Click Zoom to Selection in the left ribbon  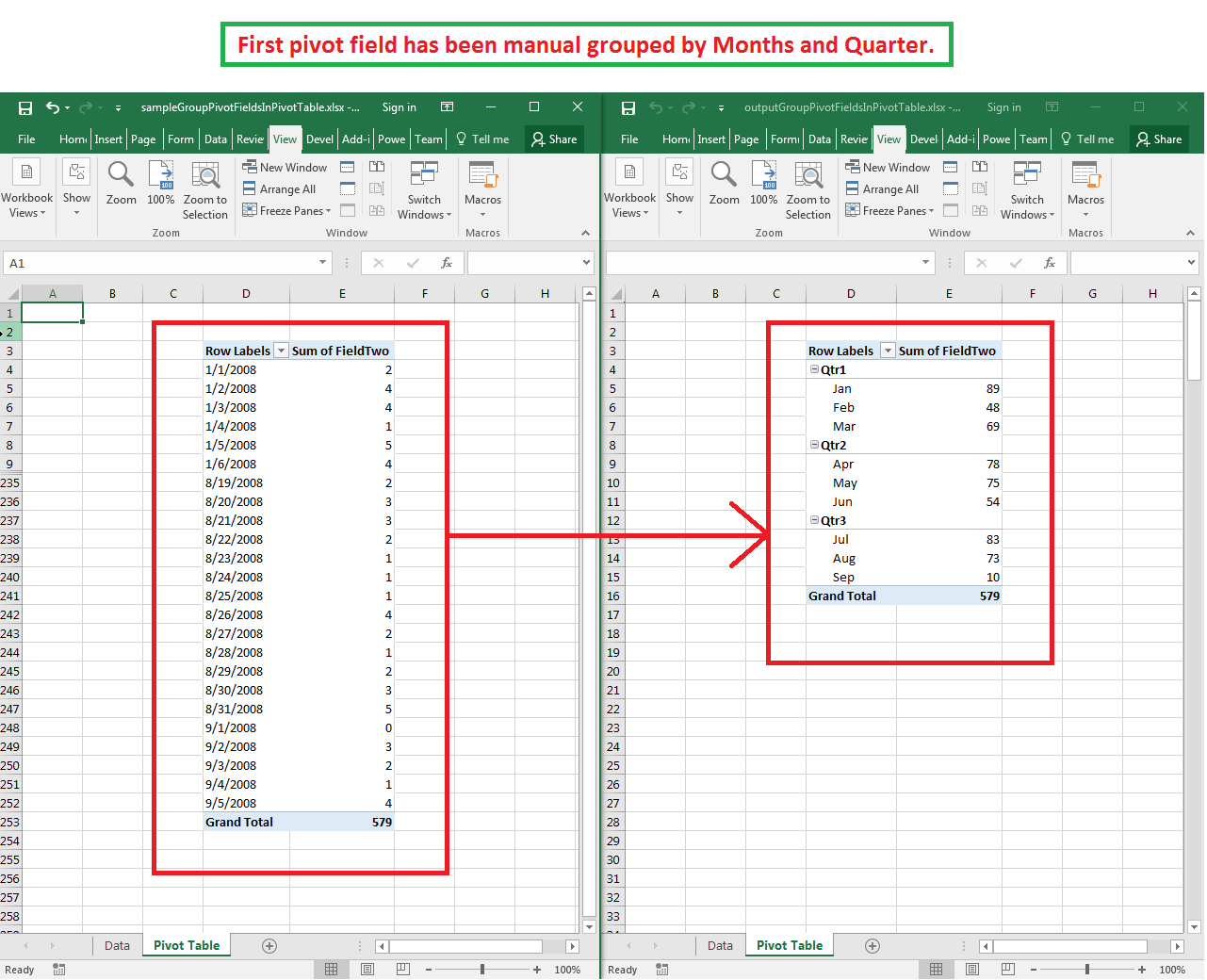(x=205, y=188)
